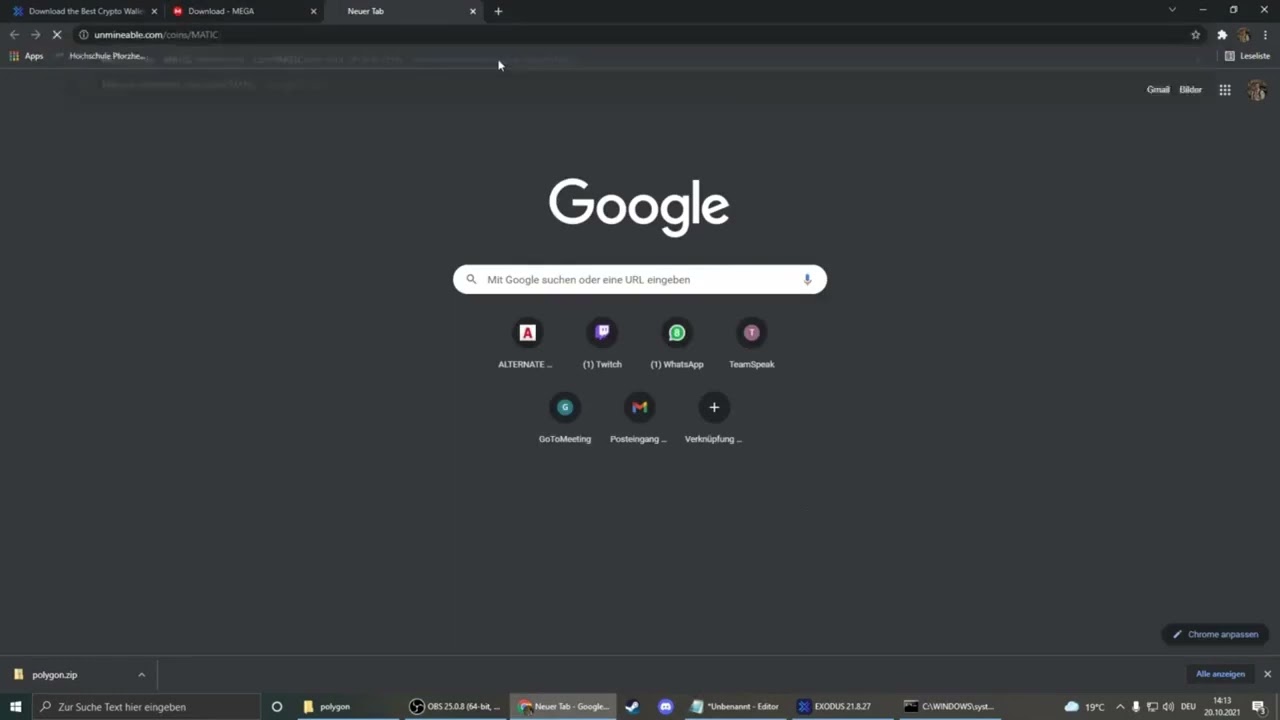Close the Download - MEGA tab
This screenshot has height=720, width=1280.
pos(313,11)
